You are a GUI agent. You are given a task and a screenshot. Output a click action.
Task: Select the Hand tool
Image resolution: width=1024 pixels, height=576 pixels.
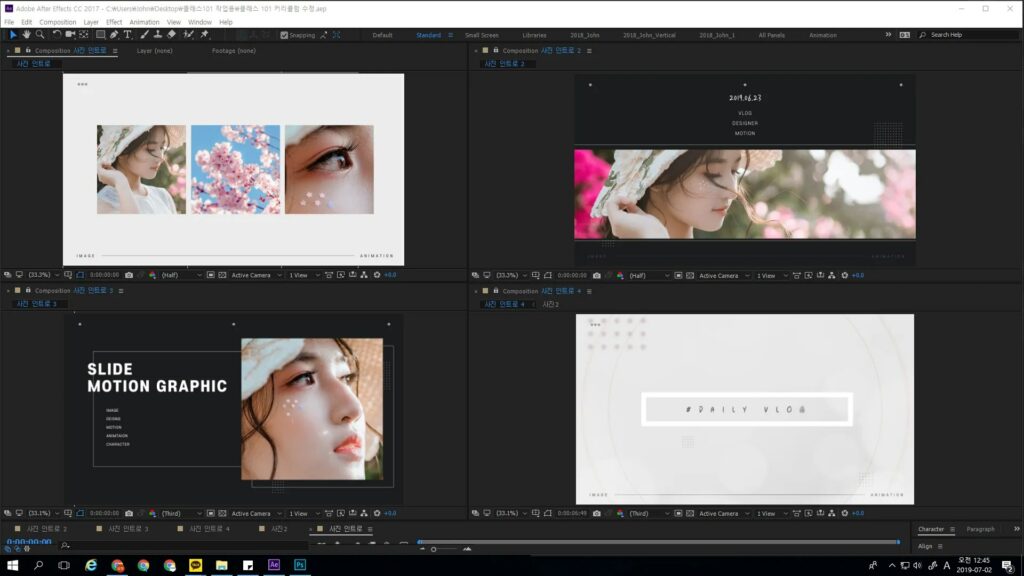(27, 35)
